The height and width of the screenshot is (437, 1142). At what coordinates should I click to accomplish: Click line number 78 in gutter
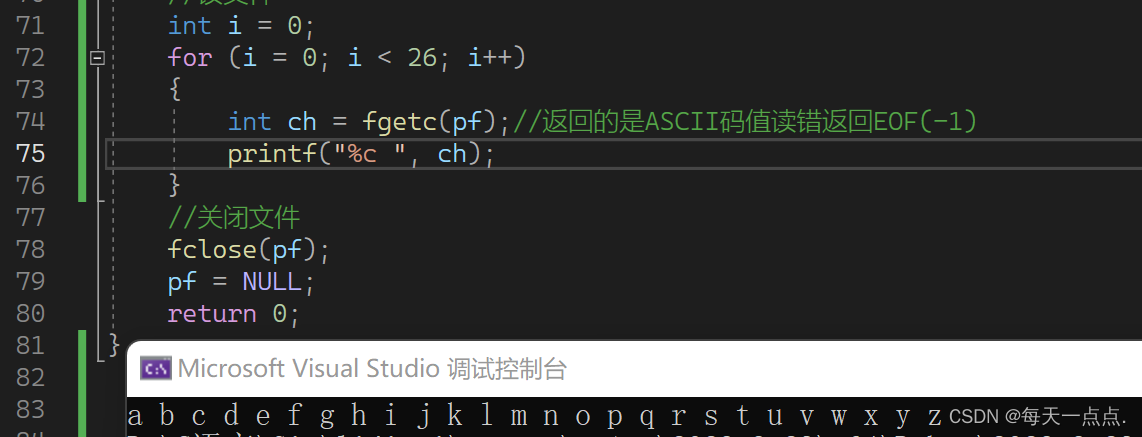[30, 250]
